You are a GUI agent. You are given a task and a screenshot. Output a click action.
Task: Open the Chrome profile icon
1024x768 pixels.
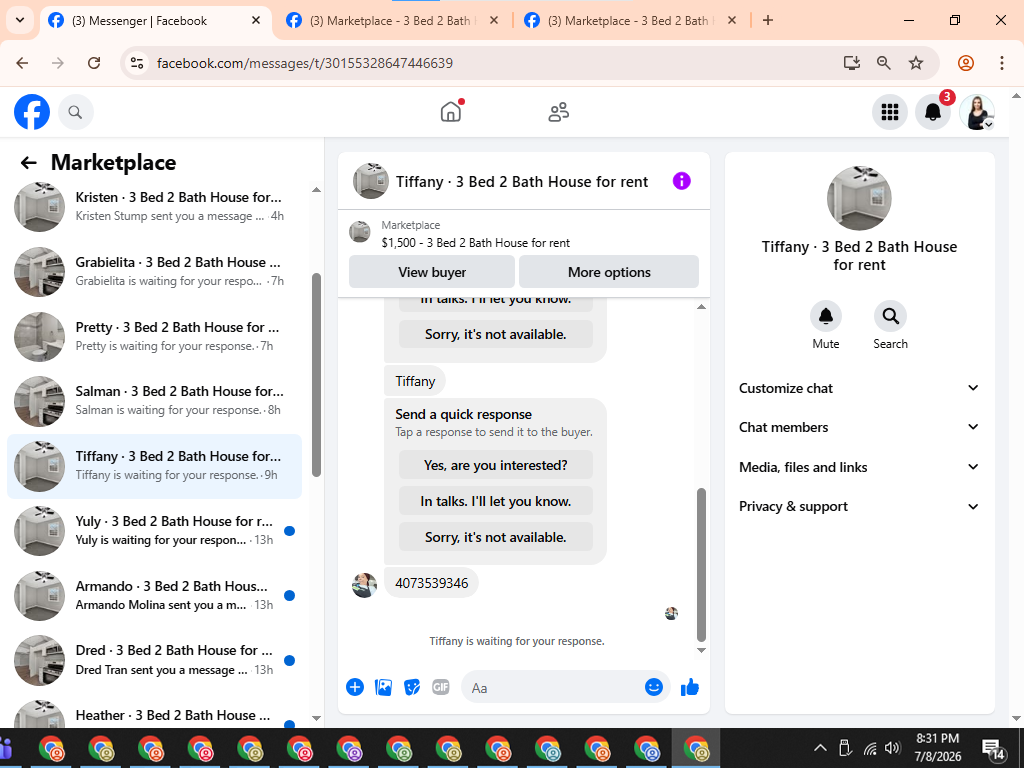pyautogui.click(x=966, y=63)
